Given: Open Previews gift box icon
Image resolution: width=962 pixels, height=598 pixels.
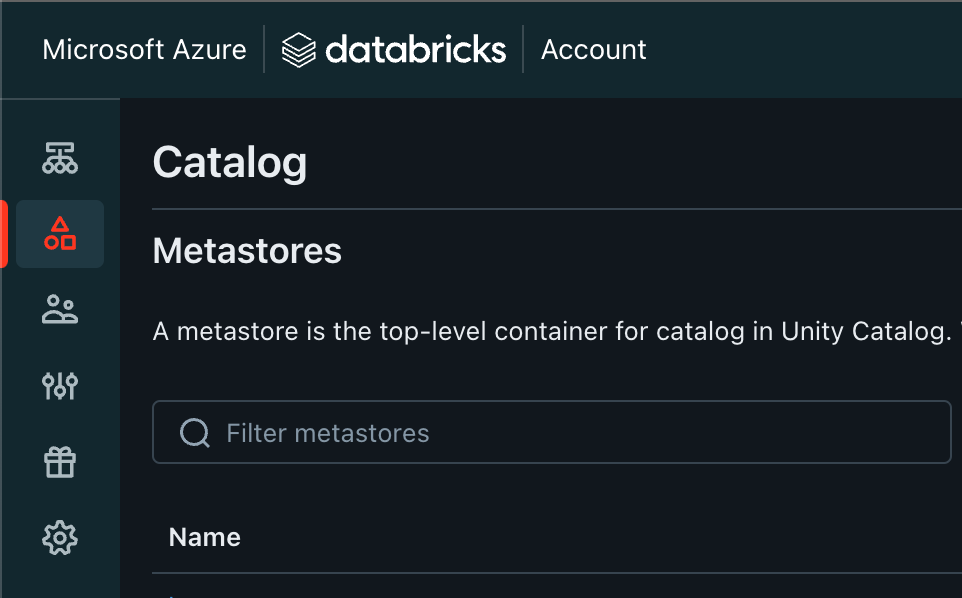Looking at the screenshot, I should tap(60, 462).
